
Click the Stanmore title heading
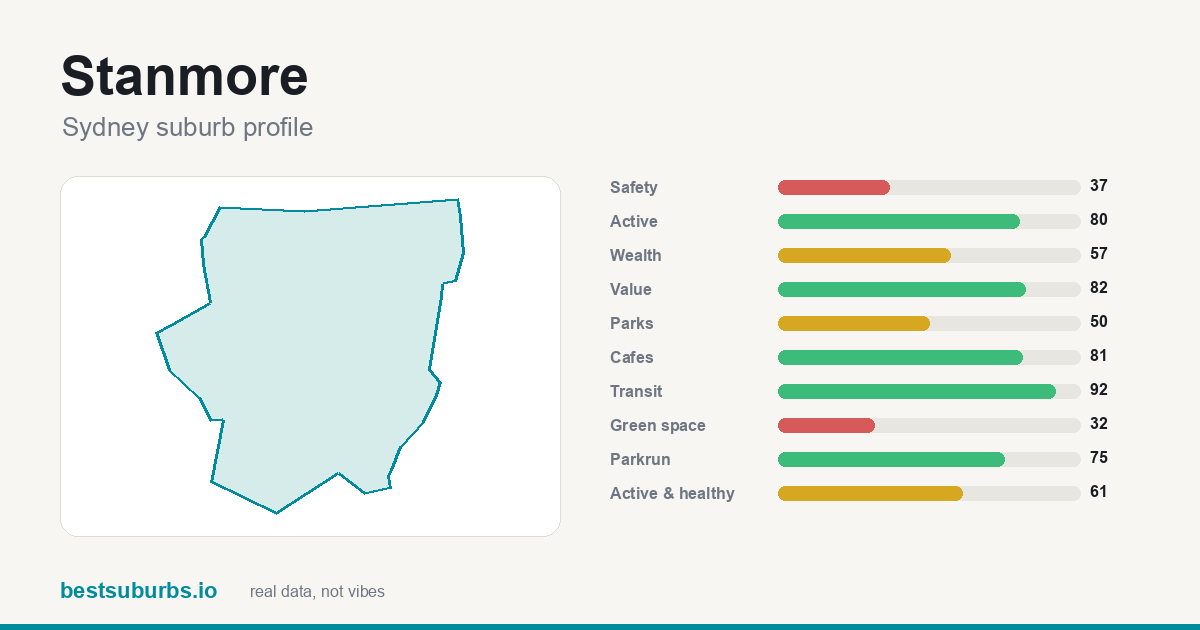185,76
